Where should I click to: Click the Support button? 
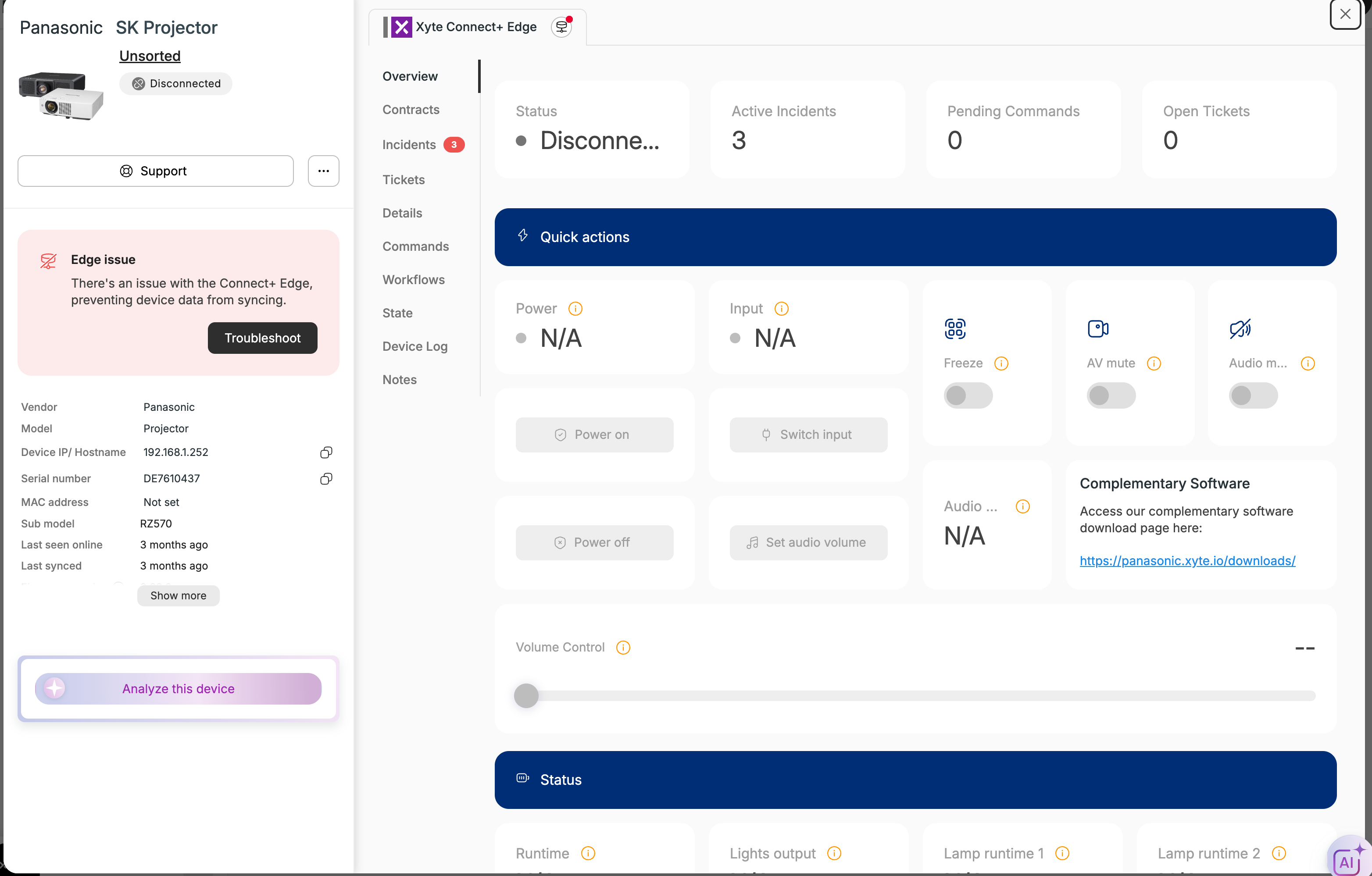pos(156,171)
